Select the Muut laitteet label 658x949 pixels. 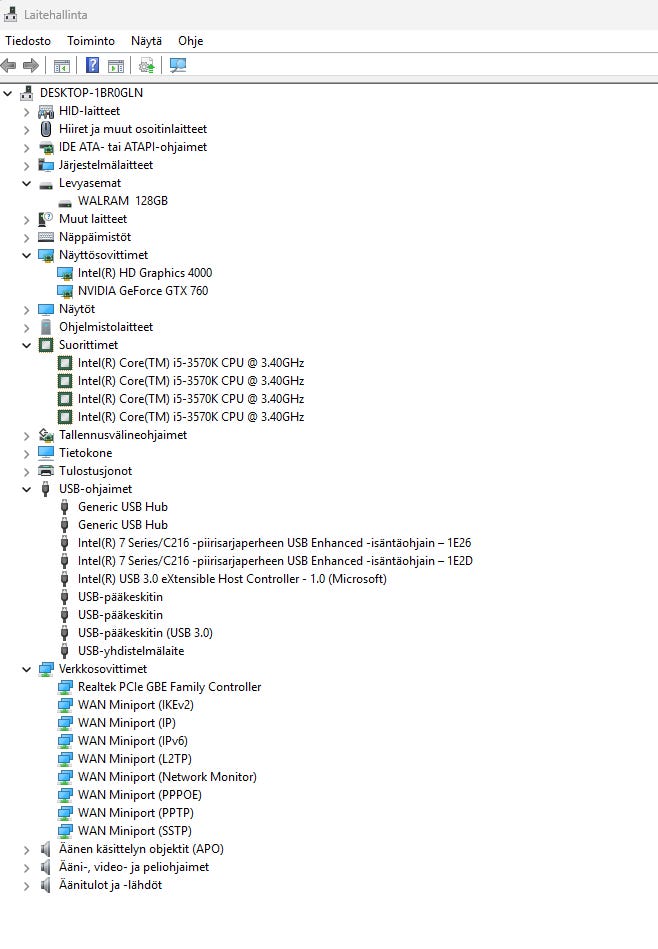coord(93,219)
